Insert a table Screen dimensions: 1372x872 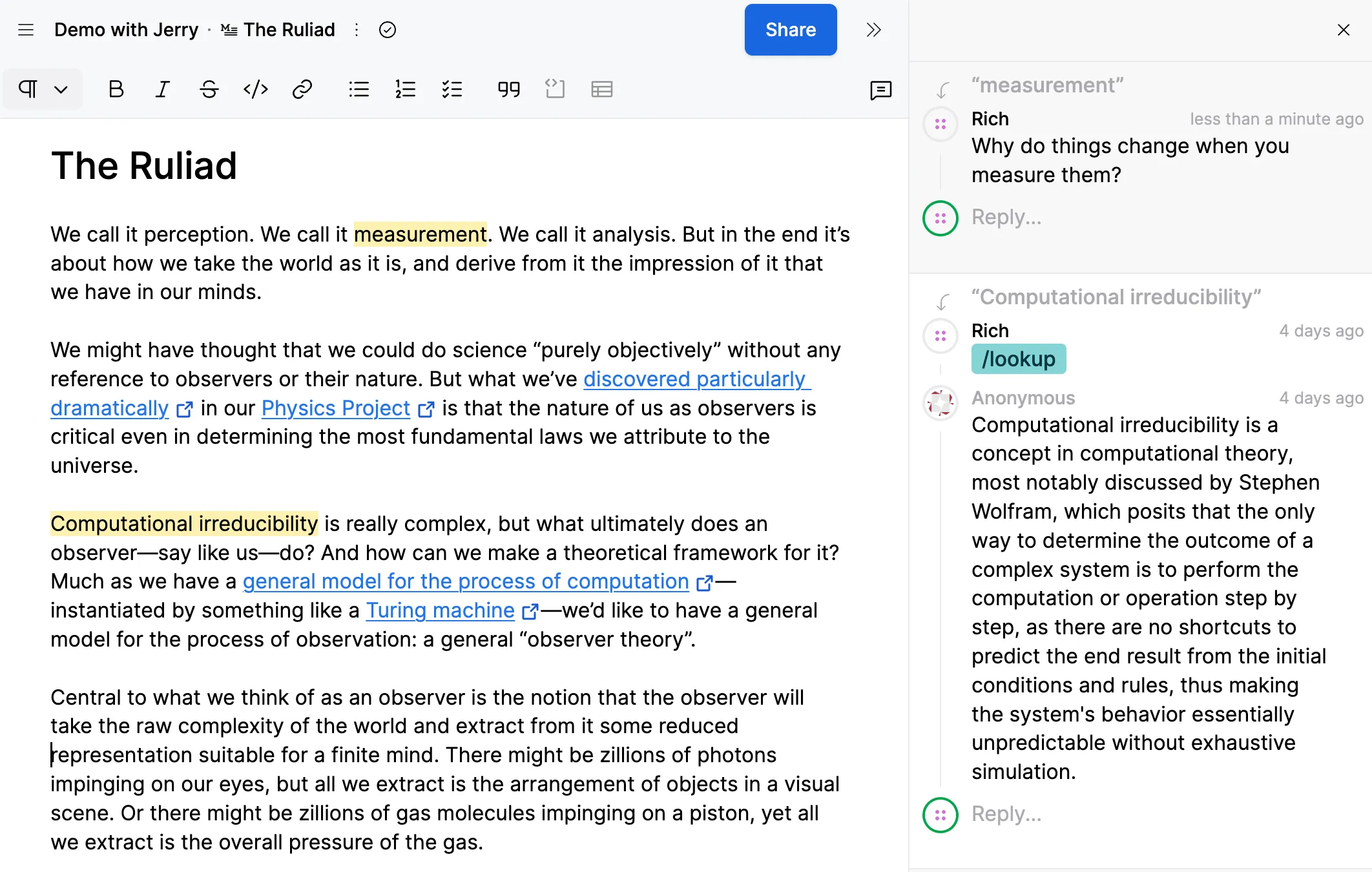(x=601, y=89)
